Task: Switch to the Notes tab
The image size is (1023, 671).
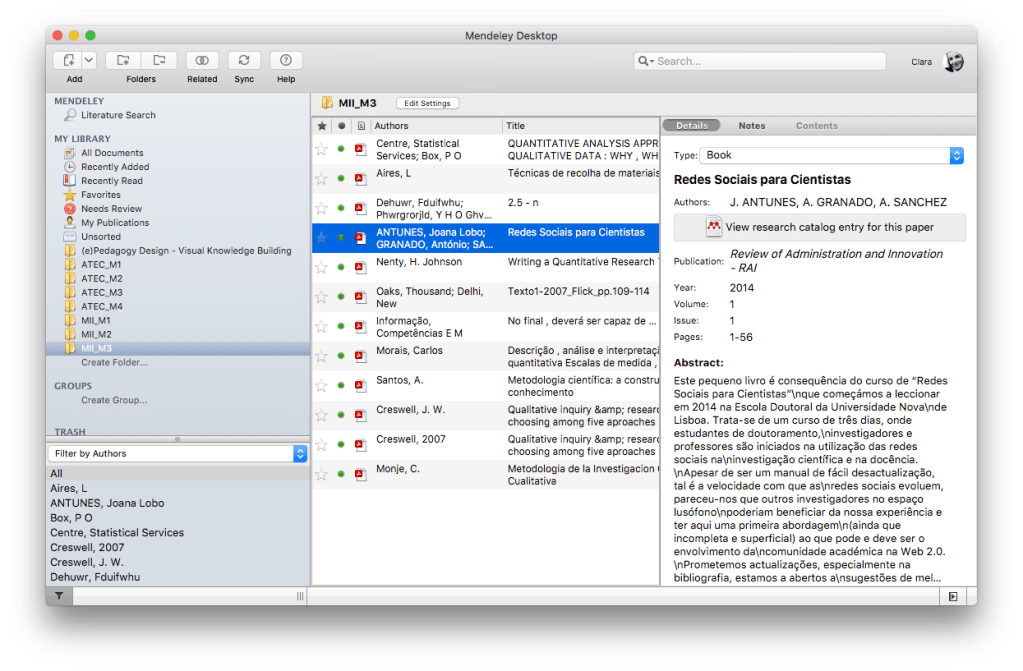Action: click(751, 126)
